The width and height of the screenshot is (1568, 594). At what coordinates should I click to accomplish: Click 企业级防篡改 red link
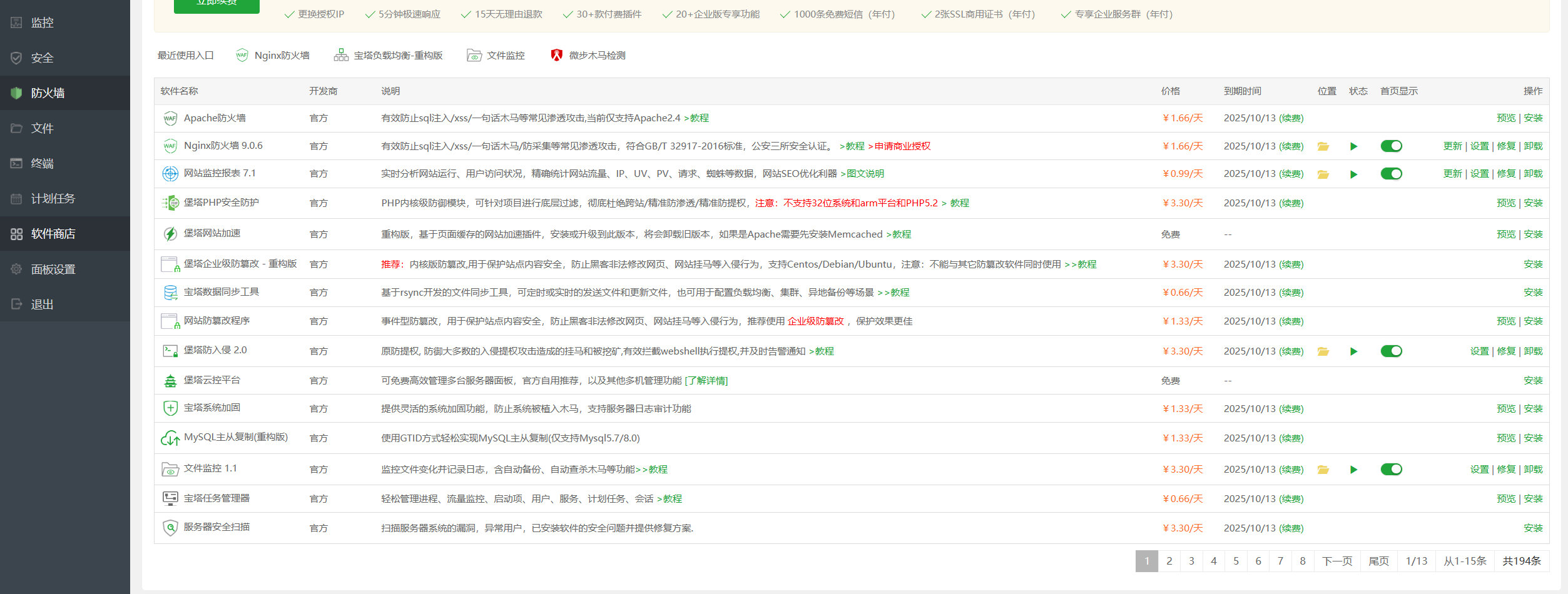pyautogui.click(x=816, y=321)
